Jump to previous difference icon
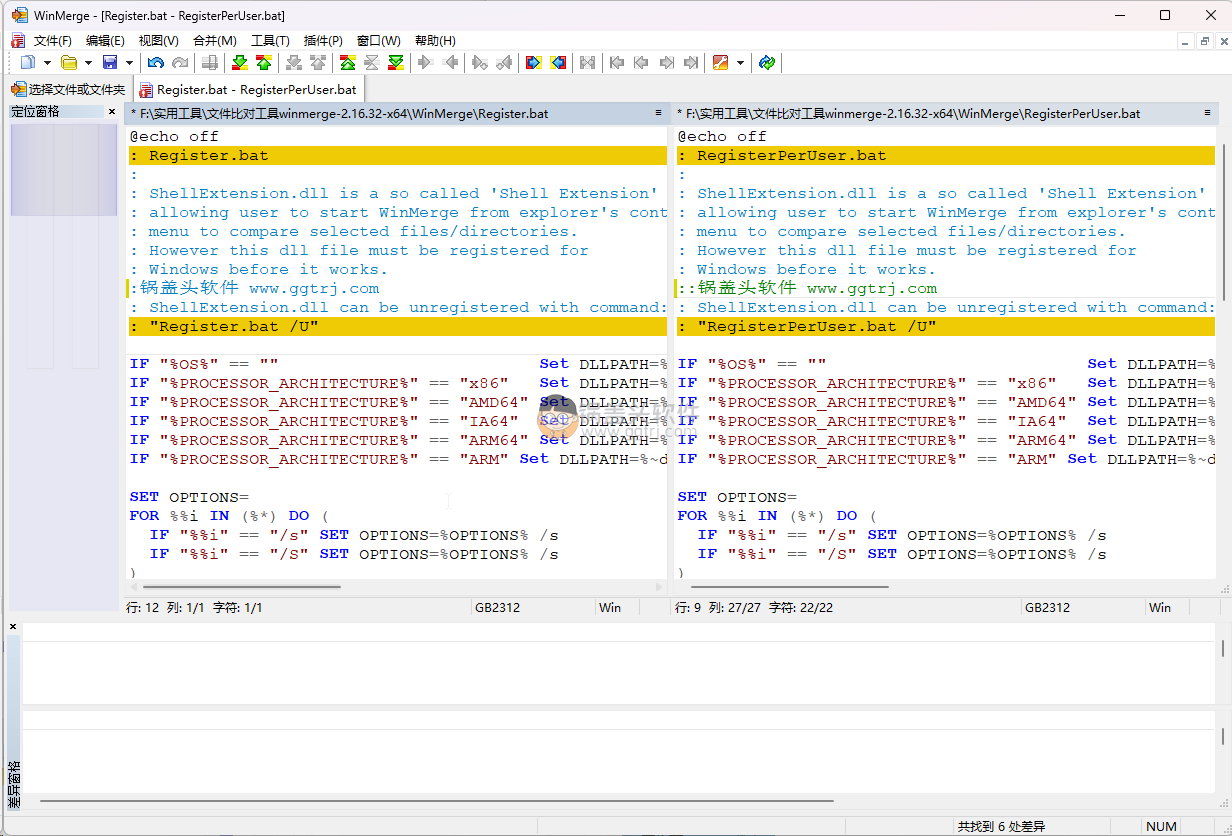This screenshot has height=836, width=1232. pyautogui.click(x=264, y=62)
